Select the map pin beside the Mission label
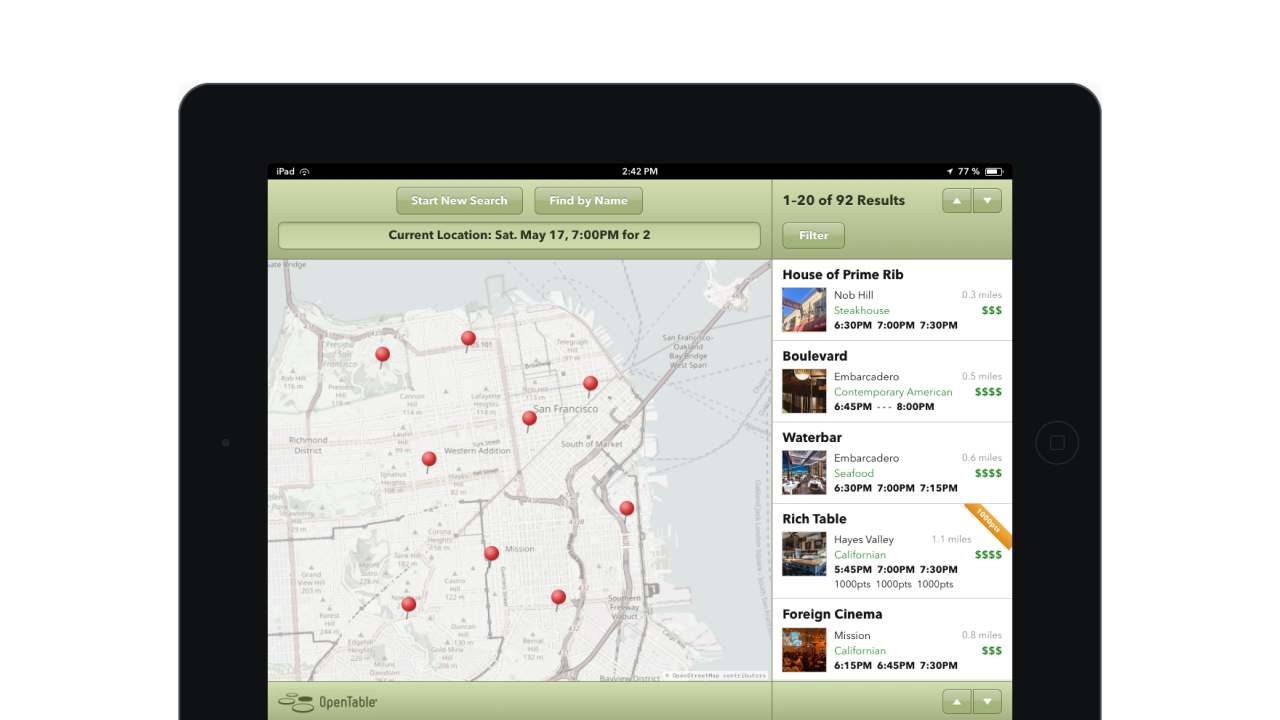1280x720 pixels. point(491,555)
